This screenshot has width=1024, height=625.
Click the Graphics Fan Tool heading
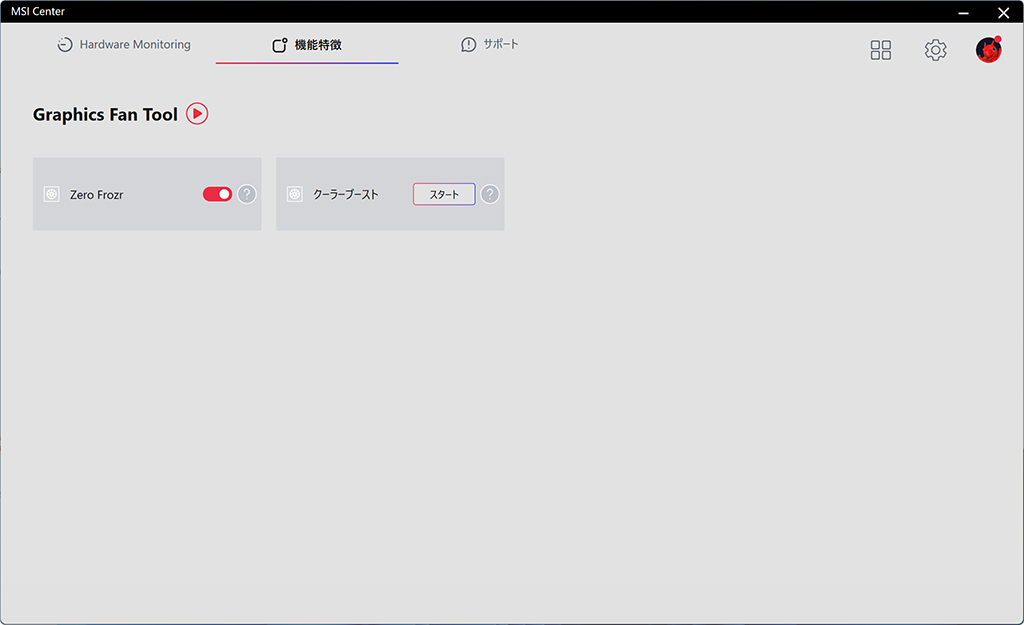pyautogui.click(x=105, y=114)
